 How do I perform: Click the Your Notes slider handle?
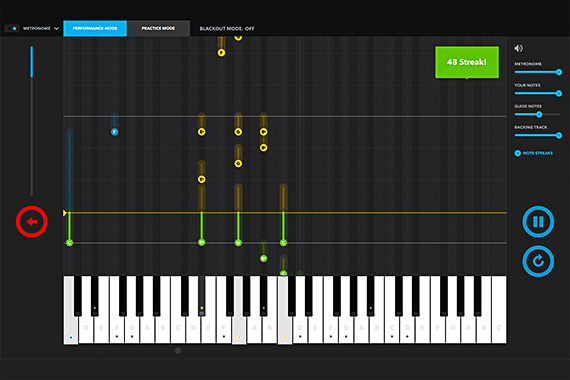tap(559, 93)
